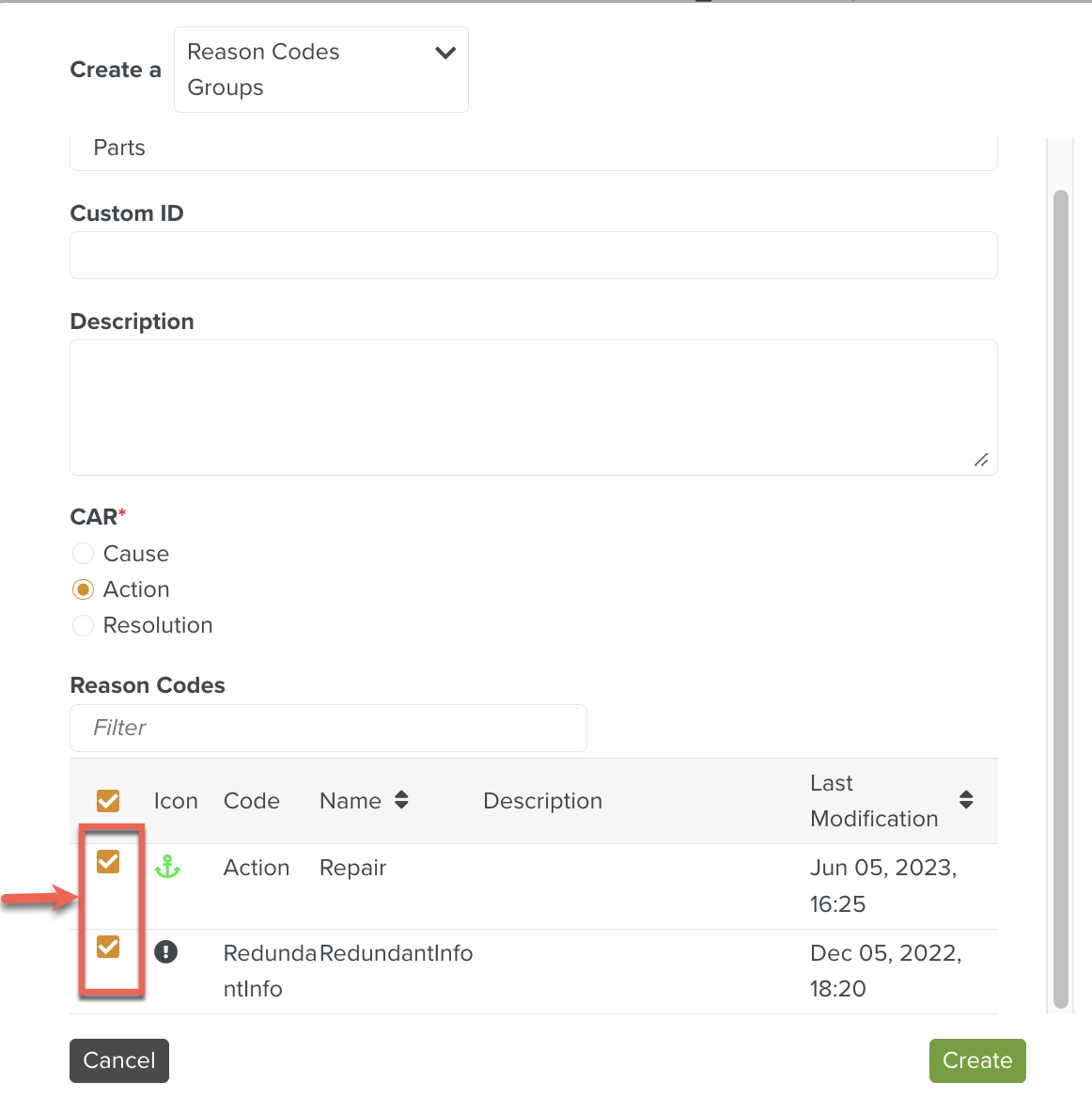This screenshot has width=1092, height=1098.
Task: Sort by Last Modification arrows
Action: pos(966,800)
